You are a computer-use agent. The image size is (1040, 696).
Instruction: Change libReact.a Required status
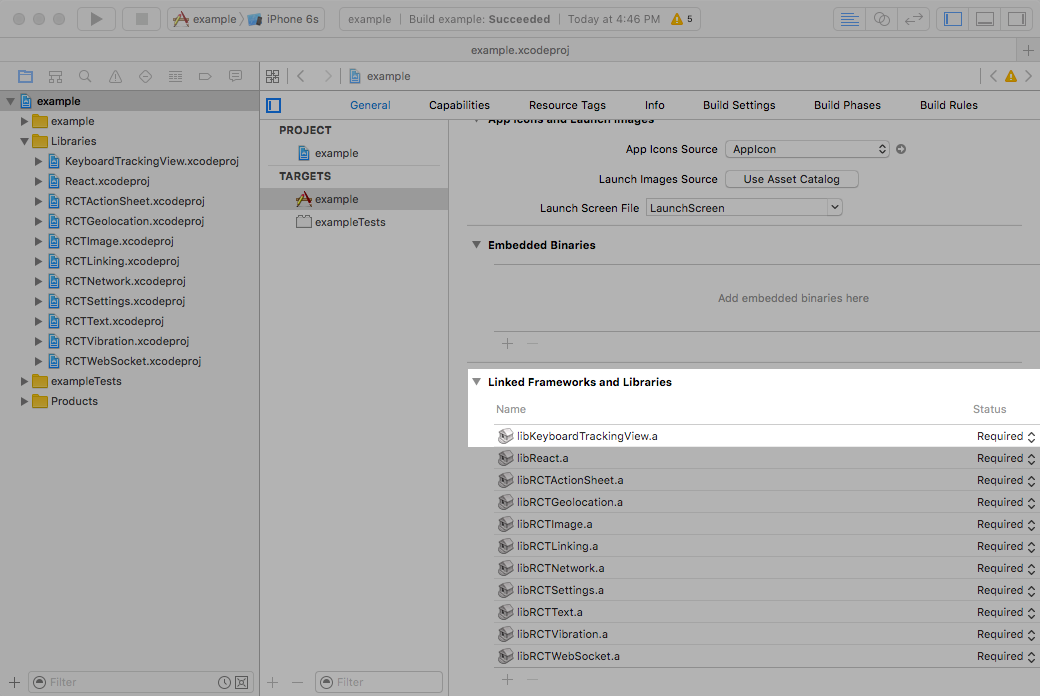point(1006,458)
